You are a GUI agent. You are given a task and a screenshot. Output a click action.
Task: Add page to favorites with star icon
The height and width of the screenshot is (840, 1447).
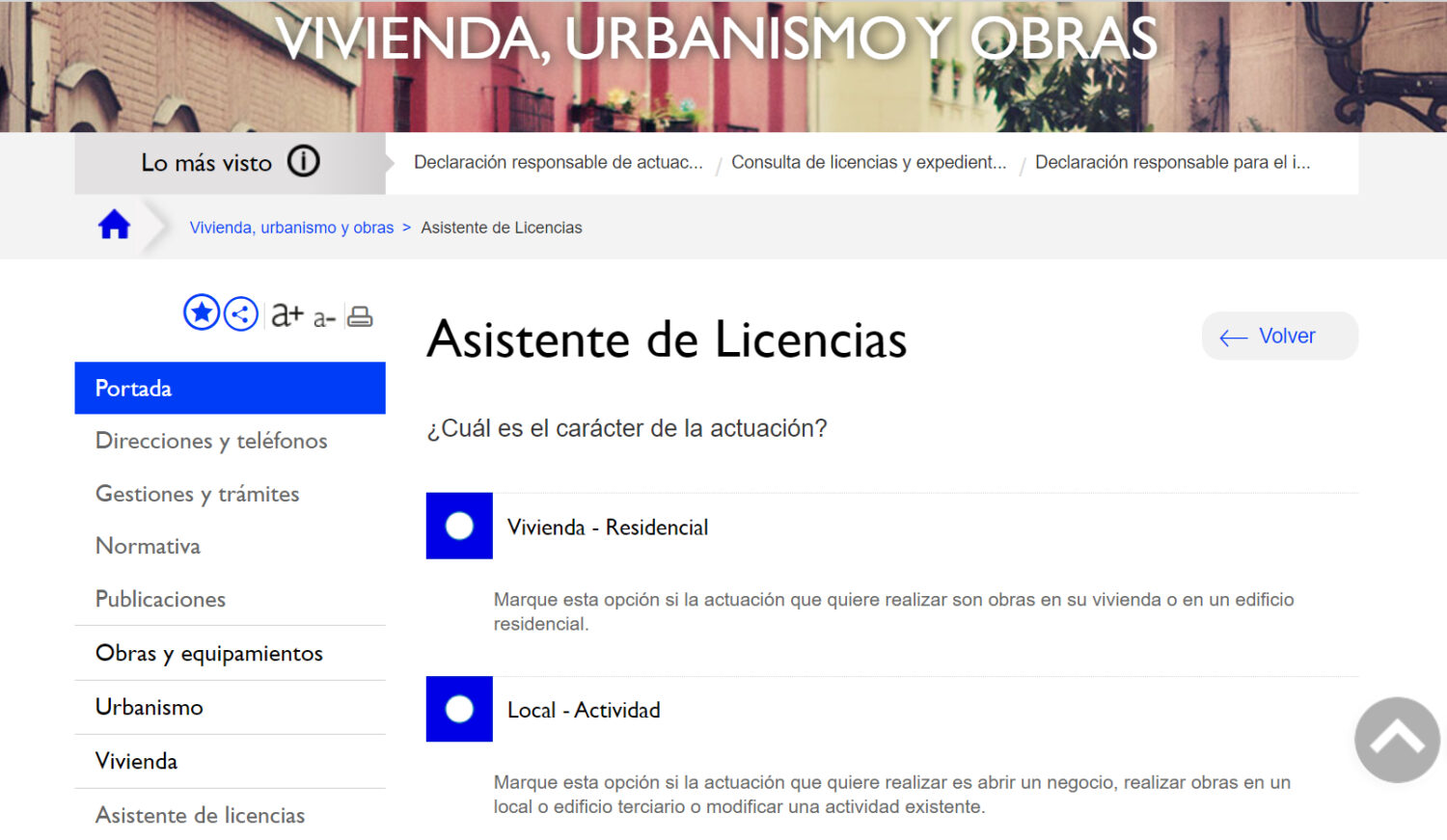[202, 313]
